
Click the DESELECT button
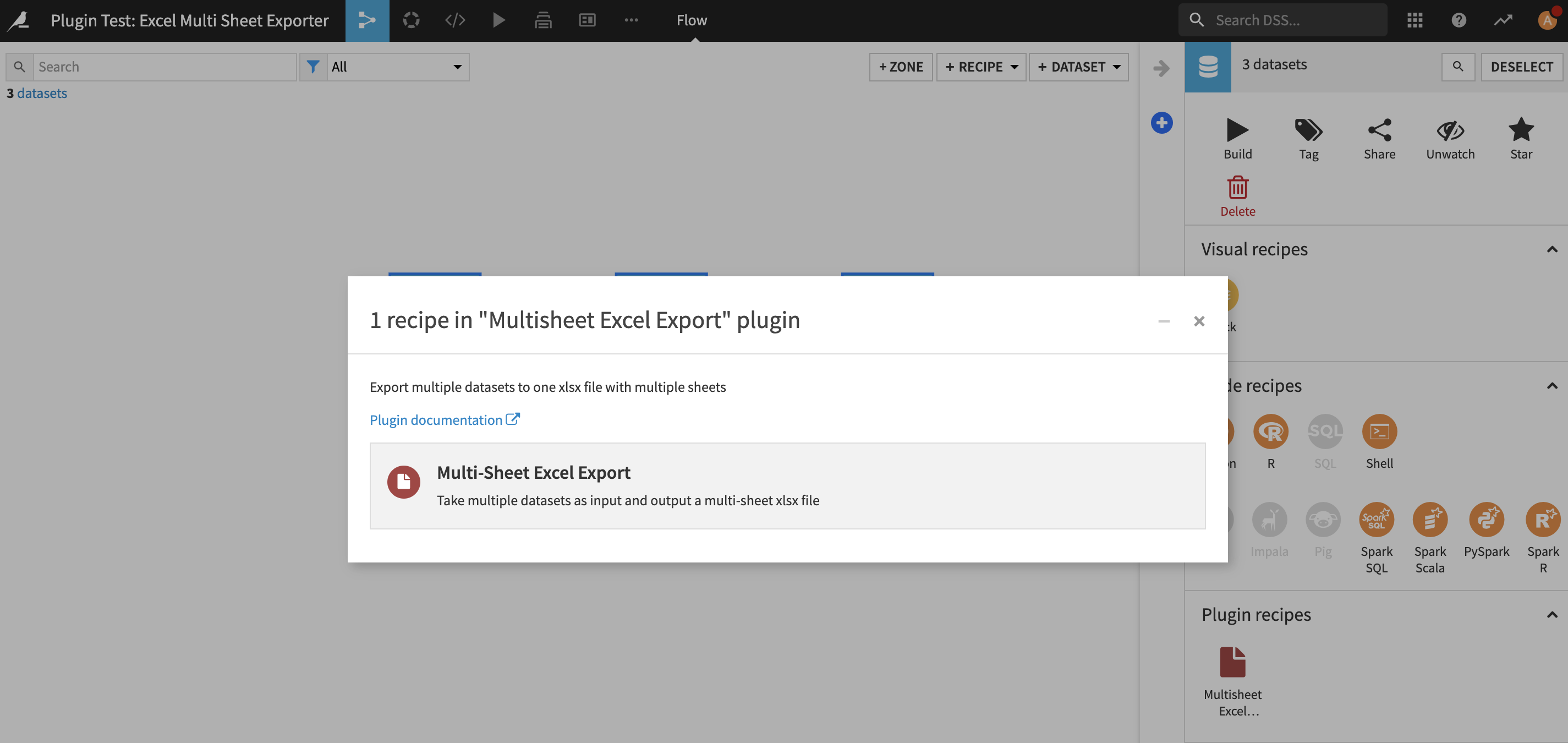[1521, 67]
